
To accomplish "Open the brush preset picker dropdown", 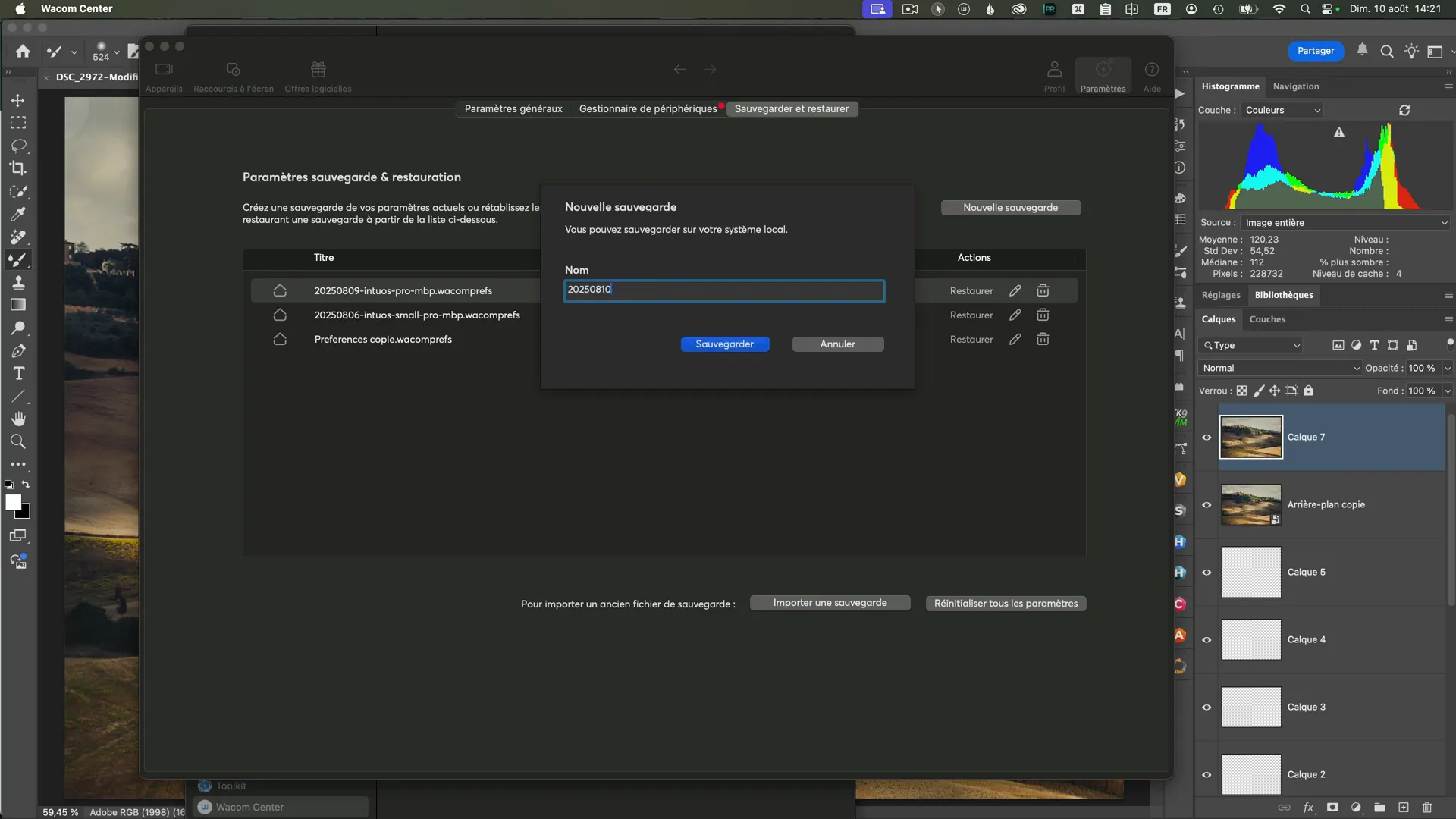I will (116, 52).
